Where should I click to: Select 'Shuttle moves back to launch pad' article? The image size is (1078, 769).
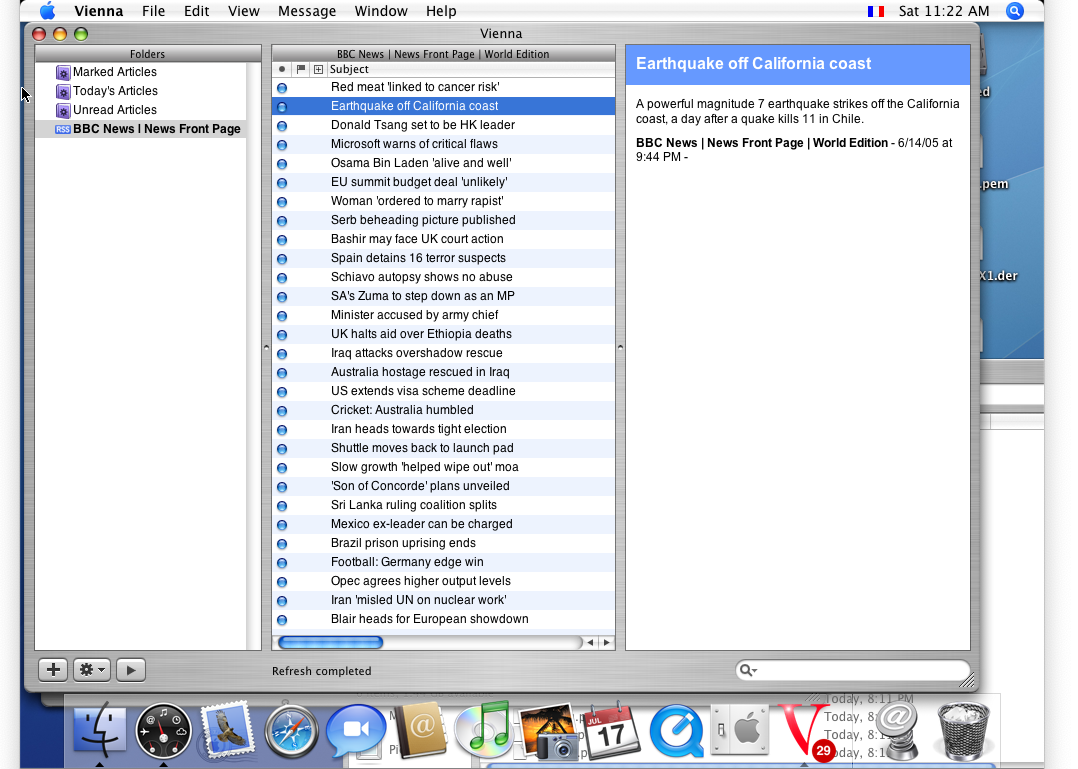(443, 449)
